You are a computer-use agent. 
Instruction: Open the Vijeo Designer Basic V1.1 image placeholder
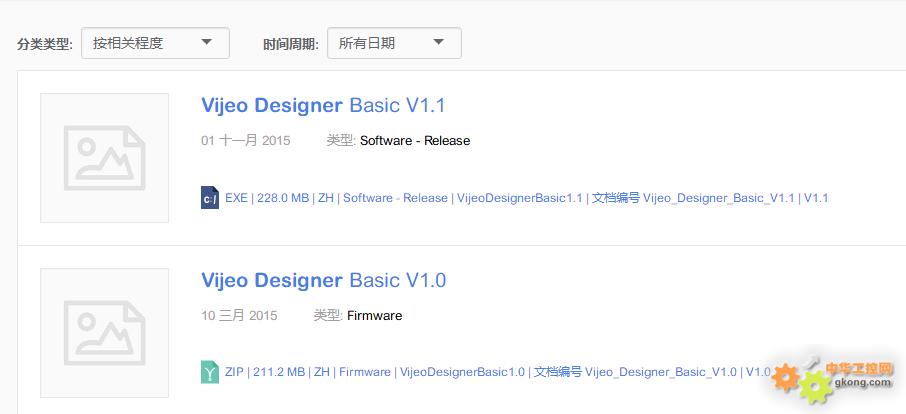tap(104, 158)
